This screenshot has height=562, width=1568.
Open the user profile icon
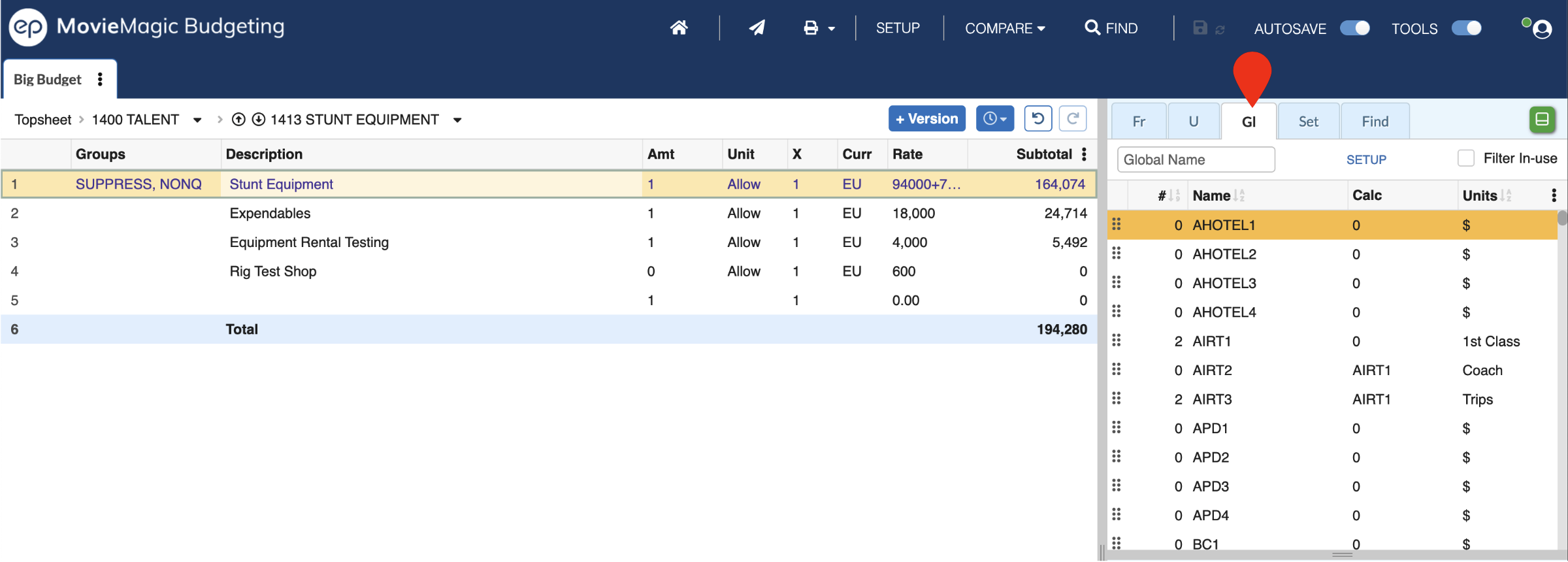click(x=1542, y=29)
